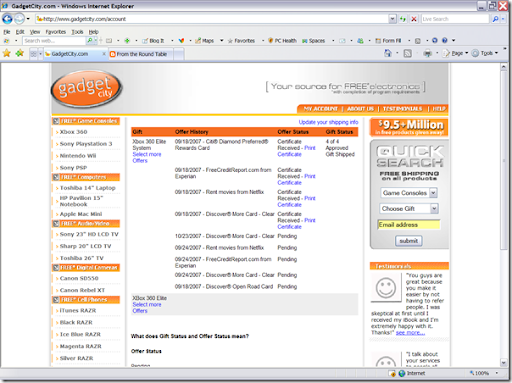Click MY ACCOUNT in site navigation

[320, 109]
